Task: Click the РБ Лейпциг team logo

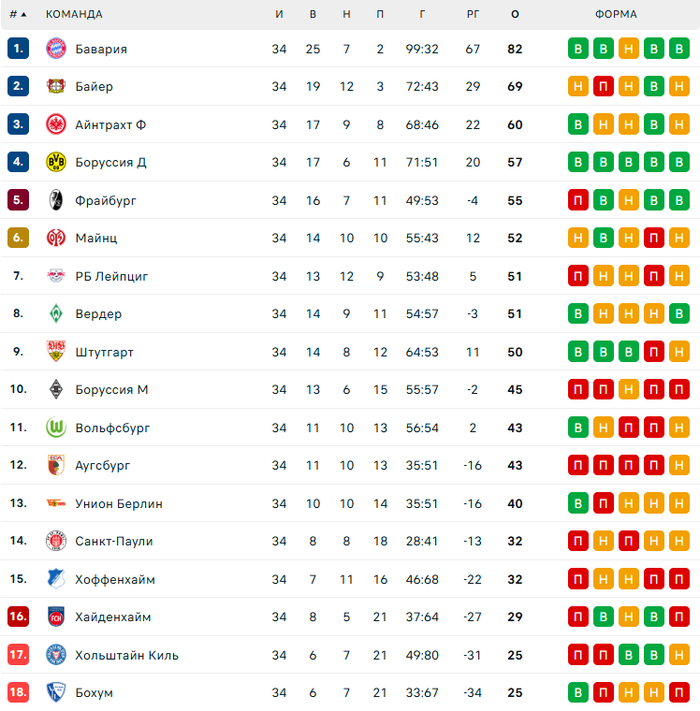Action: pos(55,276)
